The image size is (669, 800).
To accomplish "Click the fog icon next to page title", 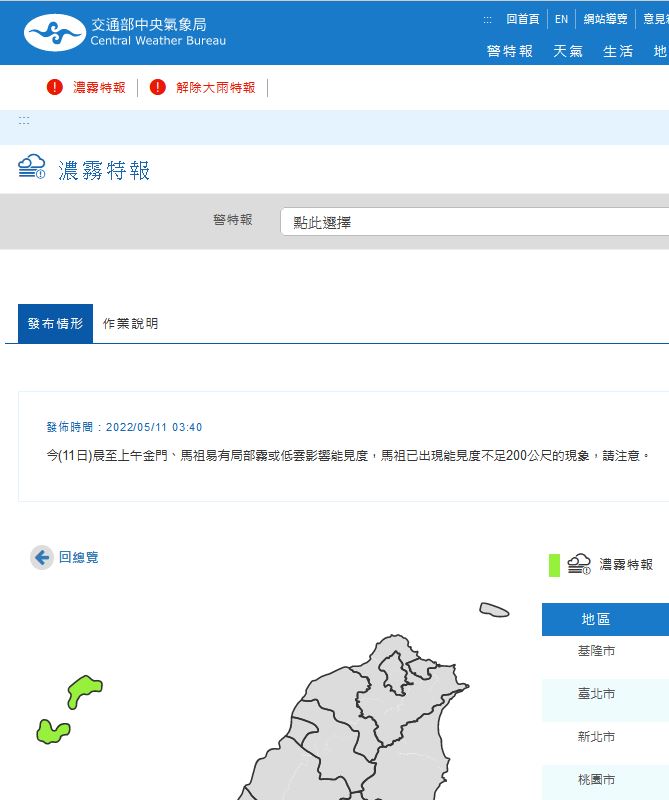I will click(32, 167).
